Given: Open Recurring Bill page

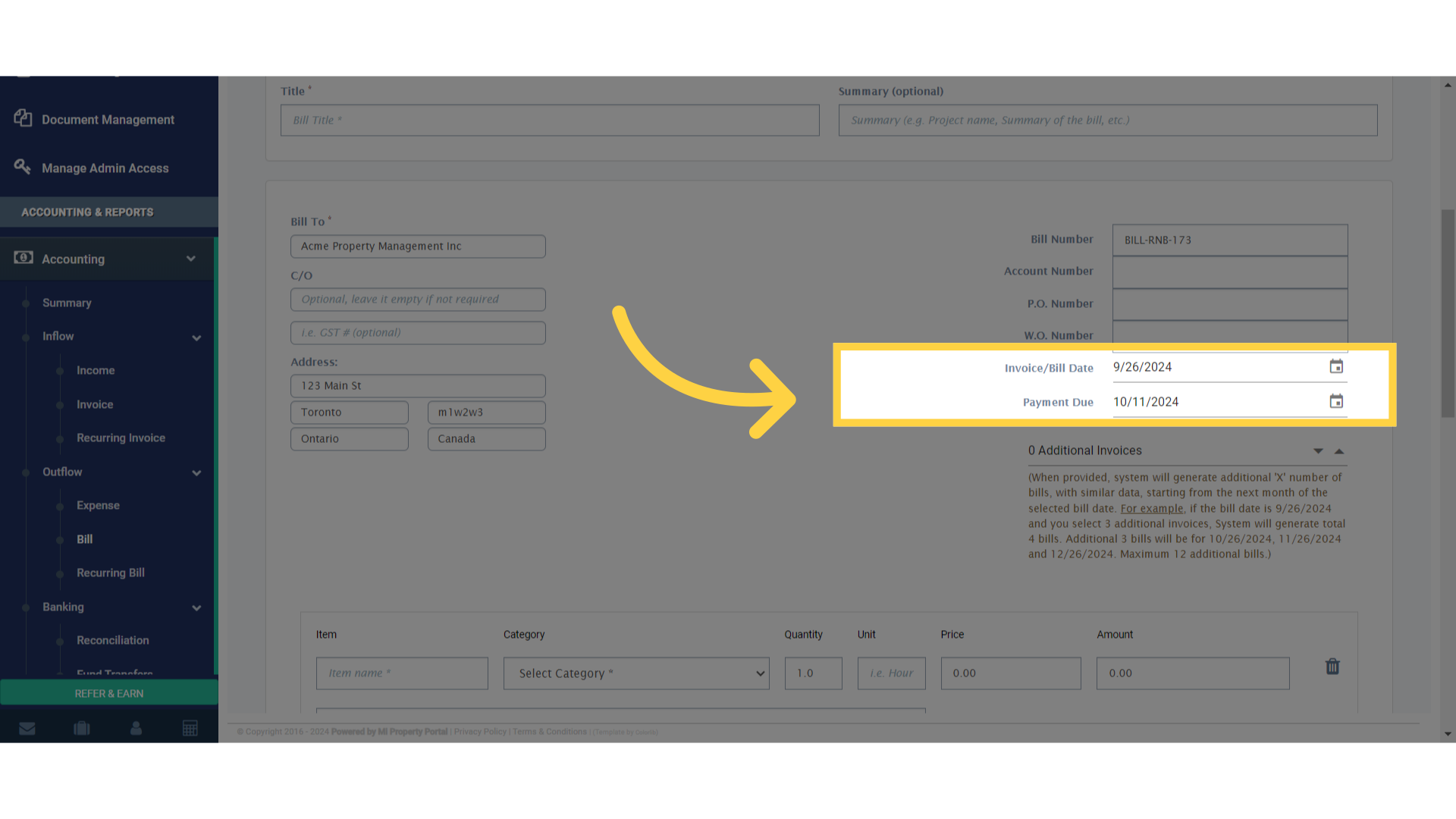Looking at the screenshot, I should tap(111, 573).
